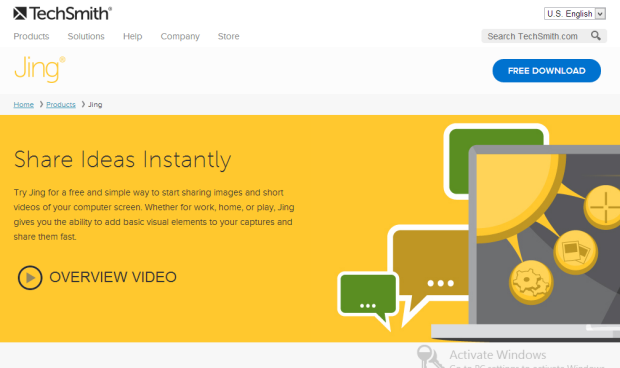The image size is (620, 368).
Task: Open the U.S. English language dropdown
Action: [575, 14]
